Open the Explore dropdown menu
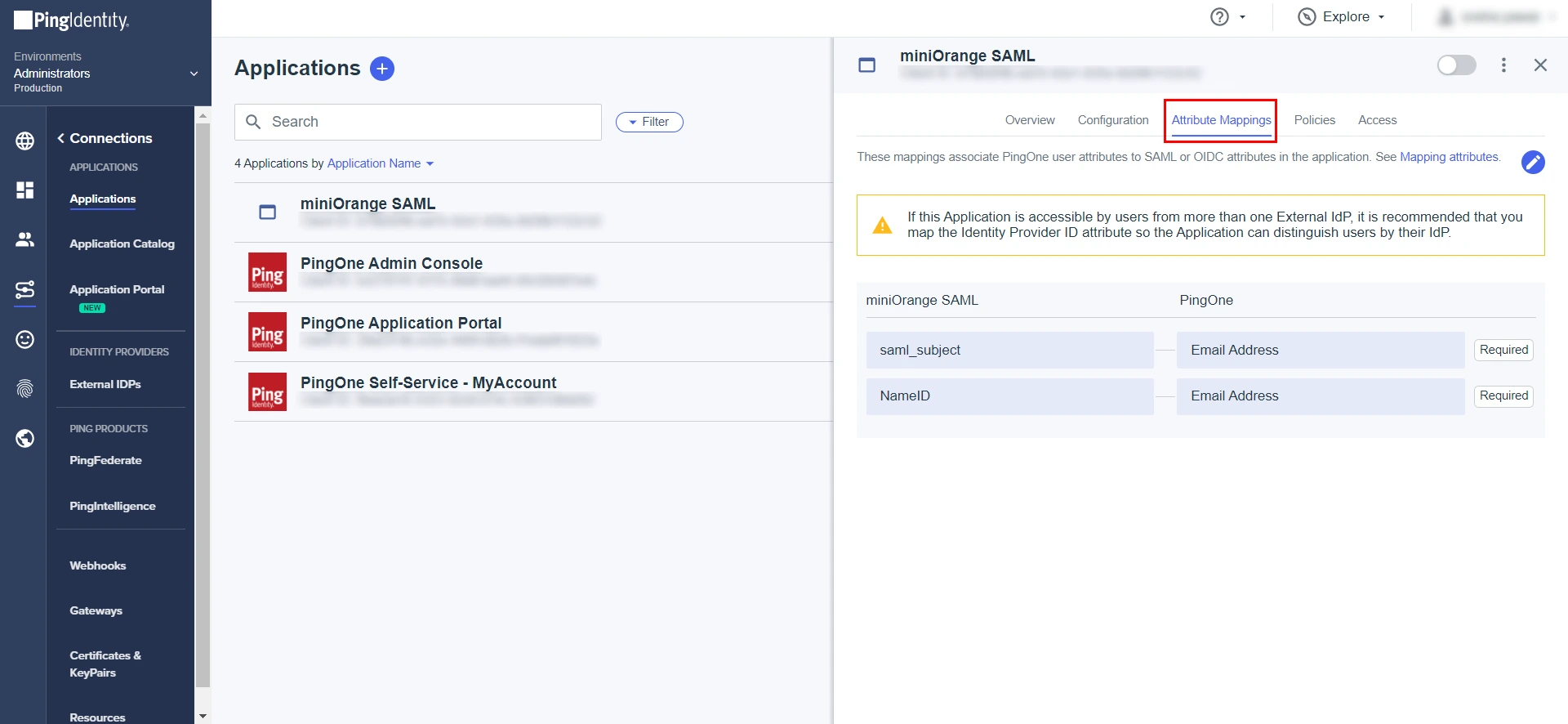Viewport: 1568px width, 724px height. coord(1342,17)
